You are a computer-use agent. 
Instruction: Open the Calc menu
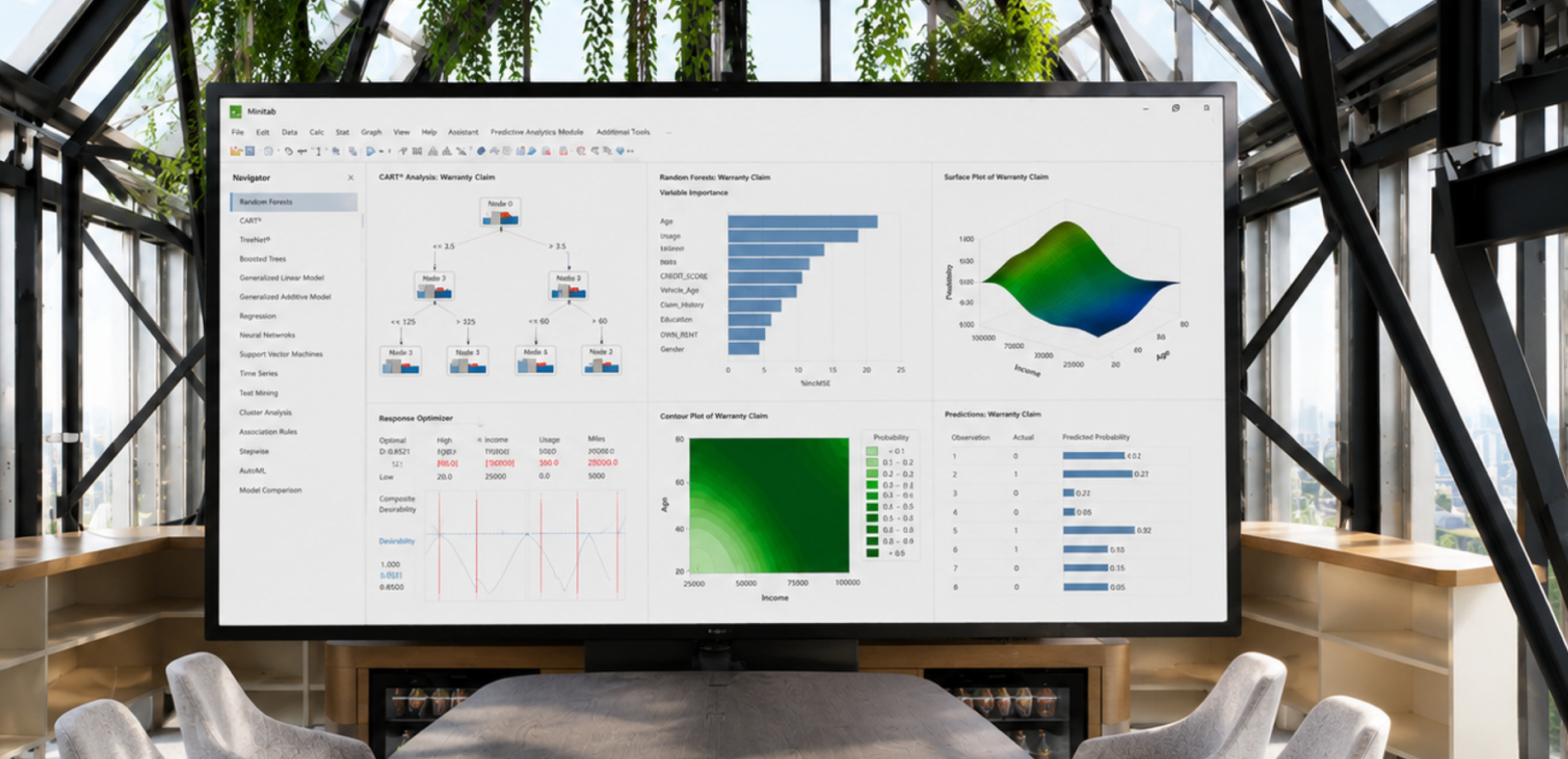[x=316, y=132]
